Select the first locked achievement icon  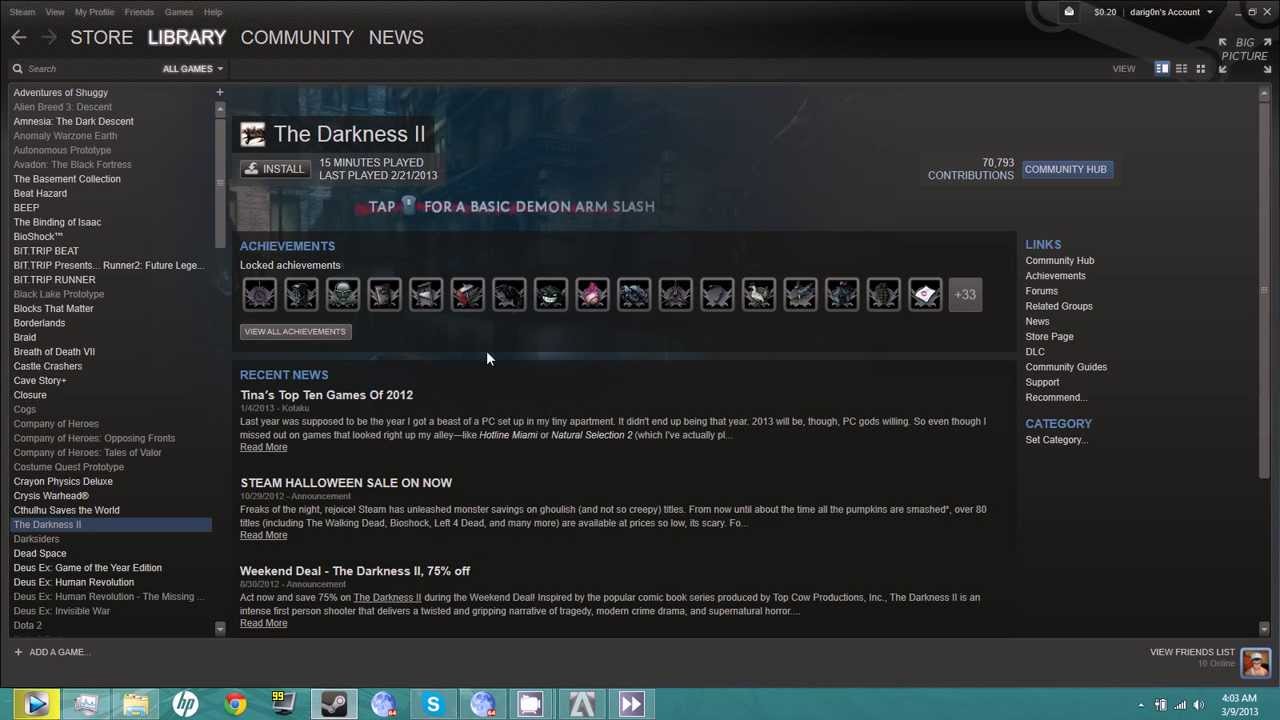259,295
